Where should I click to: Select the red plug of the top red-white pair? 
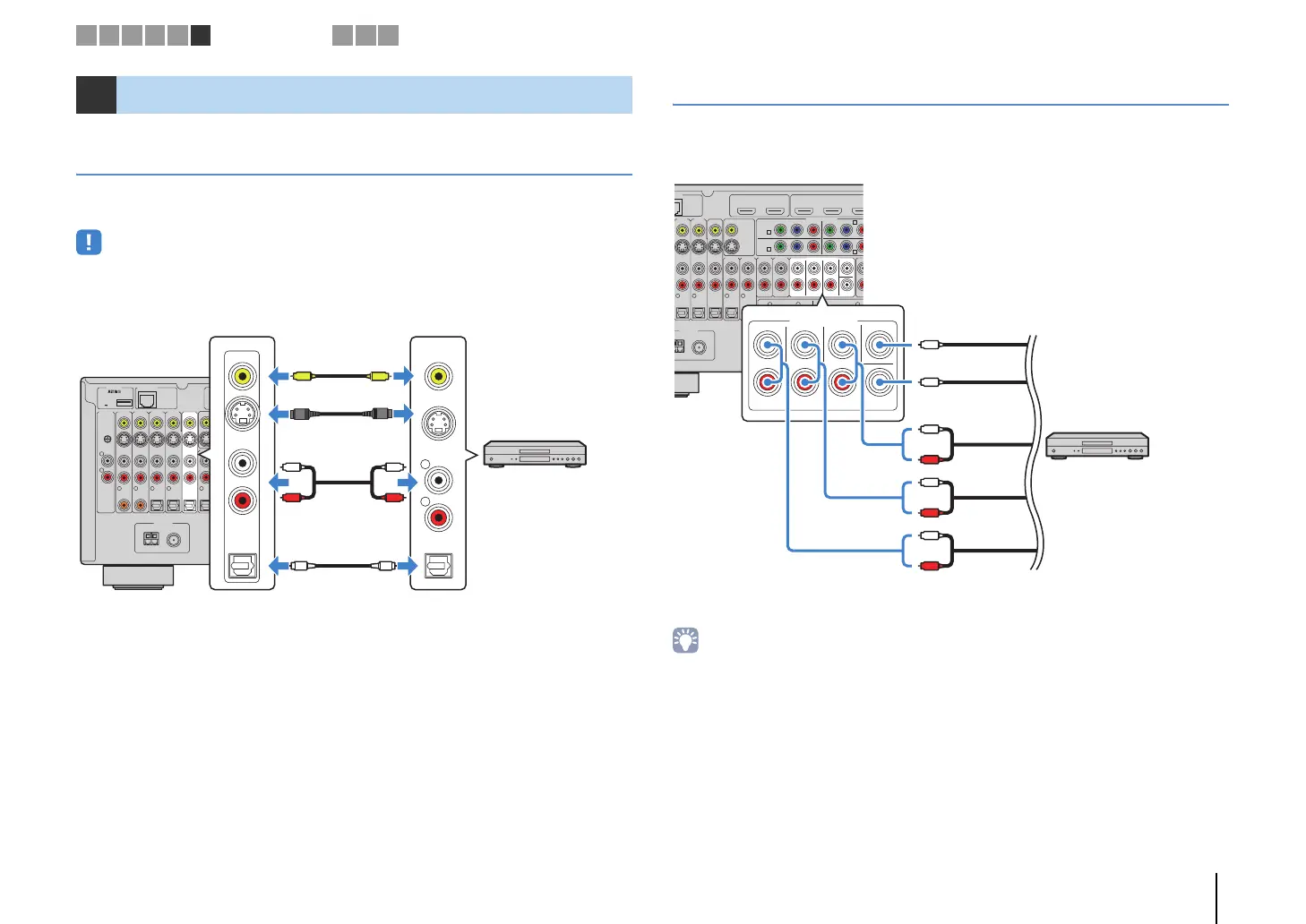click(x=929, y=459)
